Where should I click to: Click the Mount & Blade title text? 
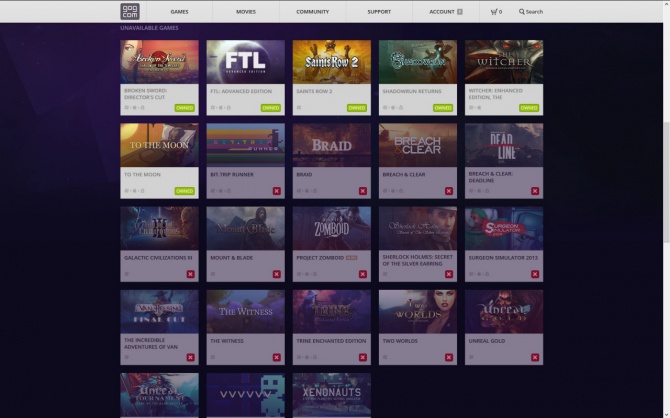point(232,258)
